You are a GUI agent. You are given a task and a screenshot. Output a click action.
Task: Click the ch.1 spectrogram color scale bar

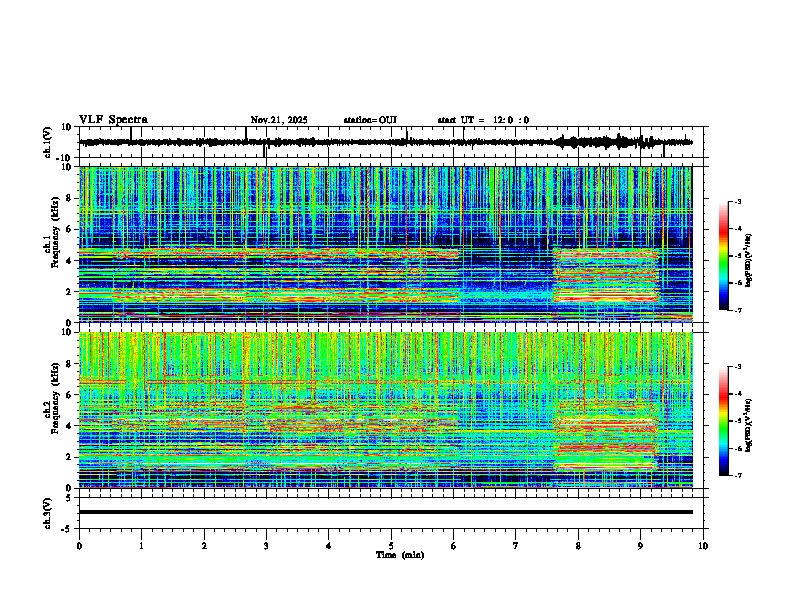click(x=723, y=256)
